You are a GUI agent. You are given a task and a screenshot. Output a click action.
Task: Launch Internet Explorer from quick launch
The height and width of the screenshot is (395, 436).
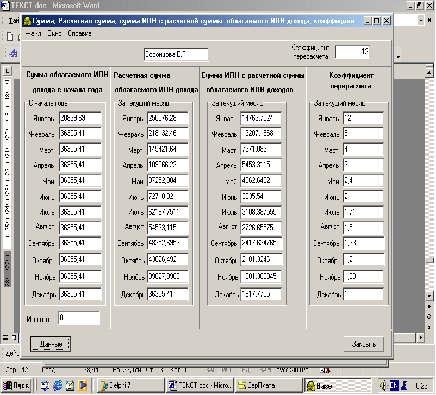(x=58, y=386)
